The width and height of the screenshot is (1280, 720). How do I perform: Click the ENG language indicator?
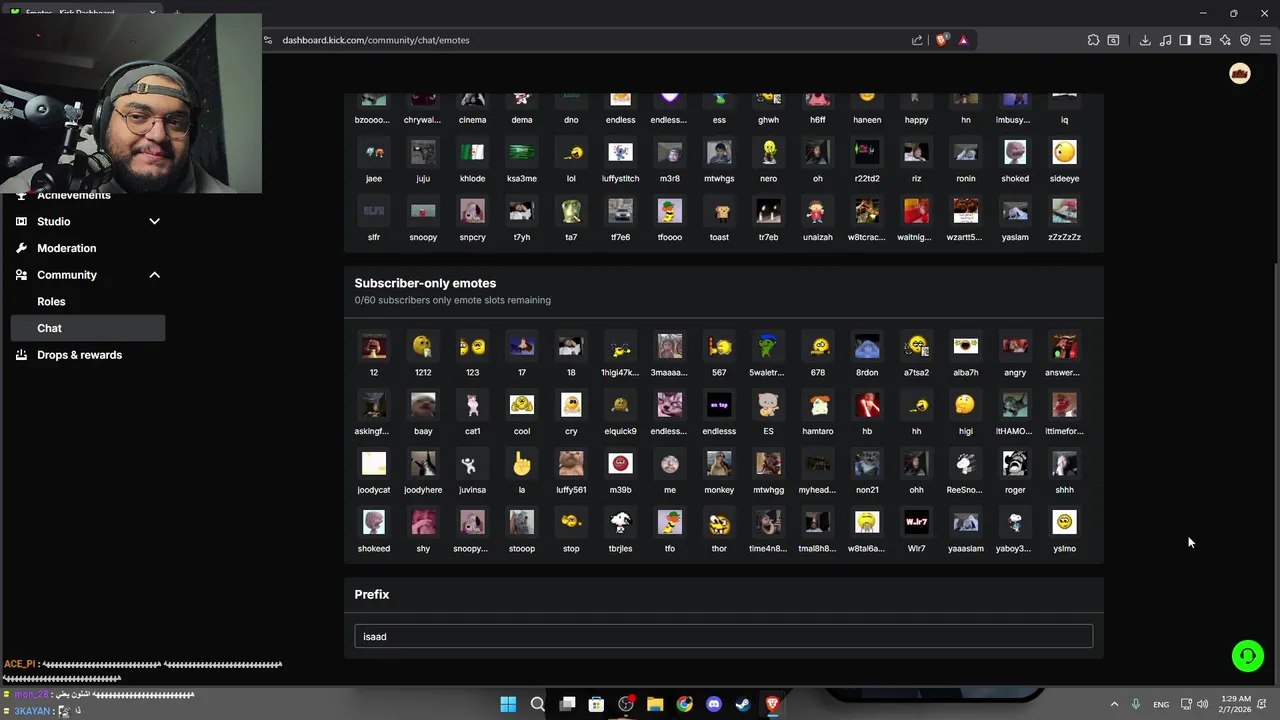[1161, 704]
